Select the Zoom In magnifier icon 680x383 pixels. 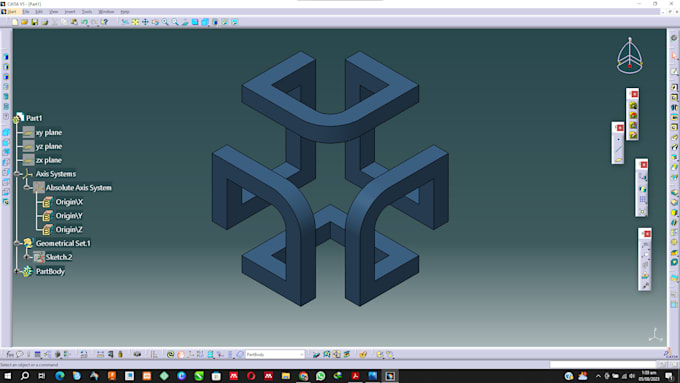165,22
